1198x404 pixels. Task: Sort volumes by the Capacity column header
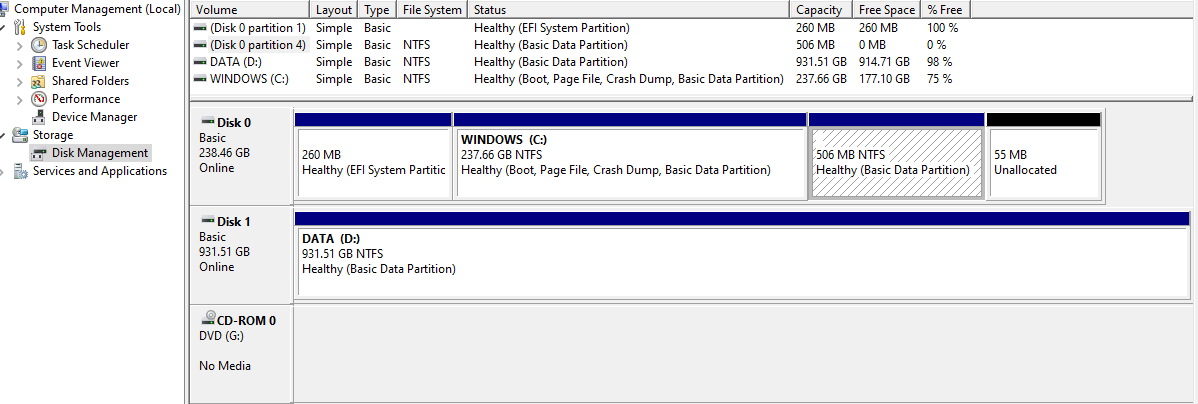point(819,9)
